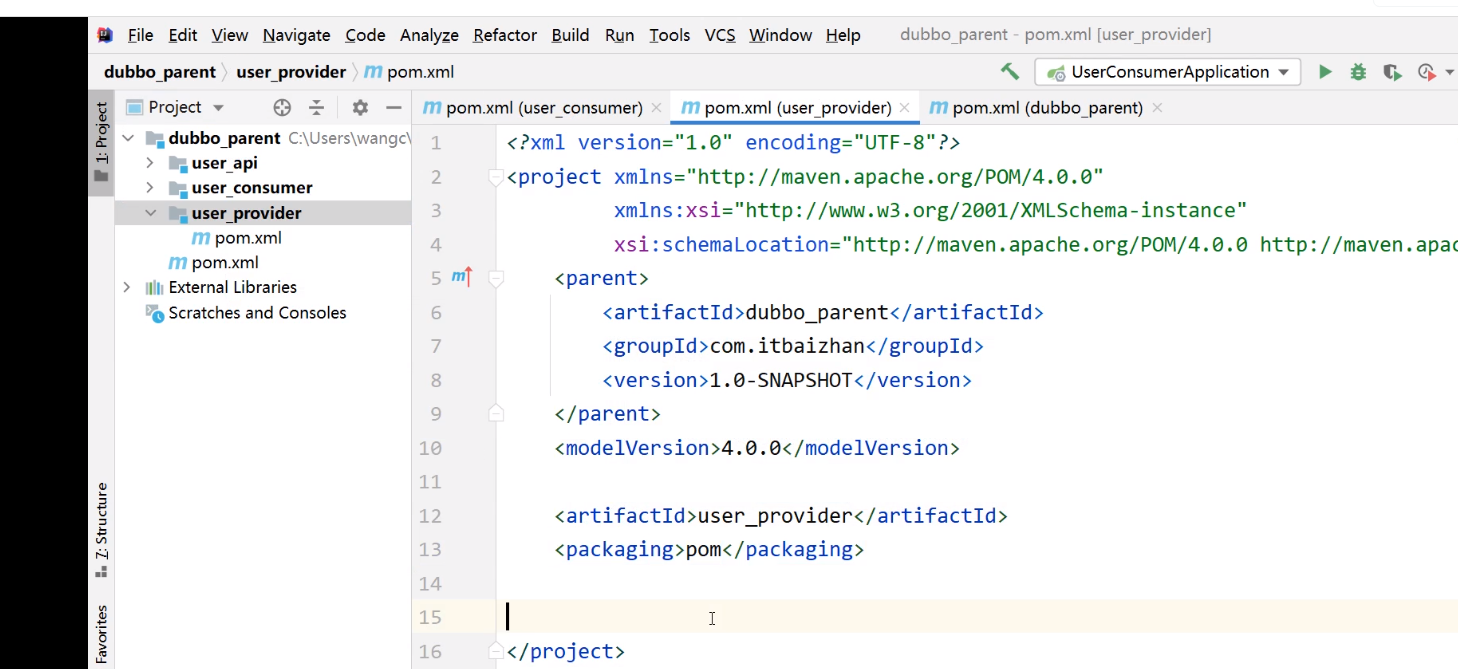Hide the Project tool window
This screenshot has height=669, width=1458.
tap(394, 107)
